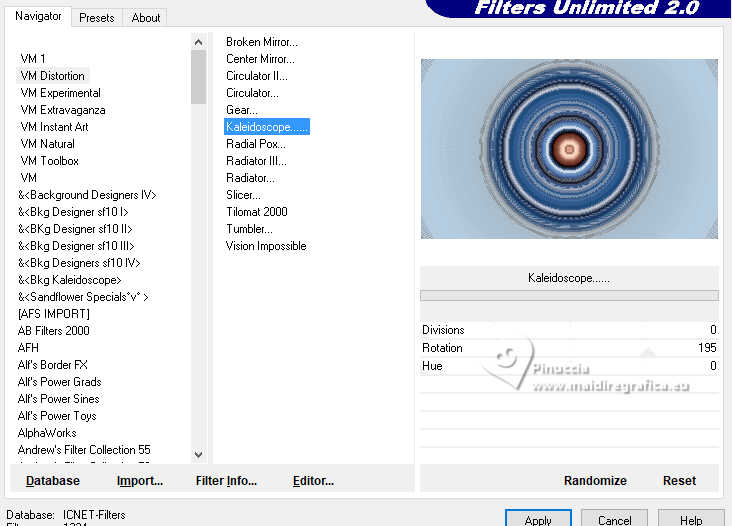Apply the Kaleidoscope filter

[x=538, y=519]
